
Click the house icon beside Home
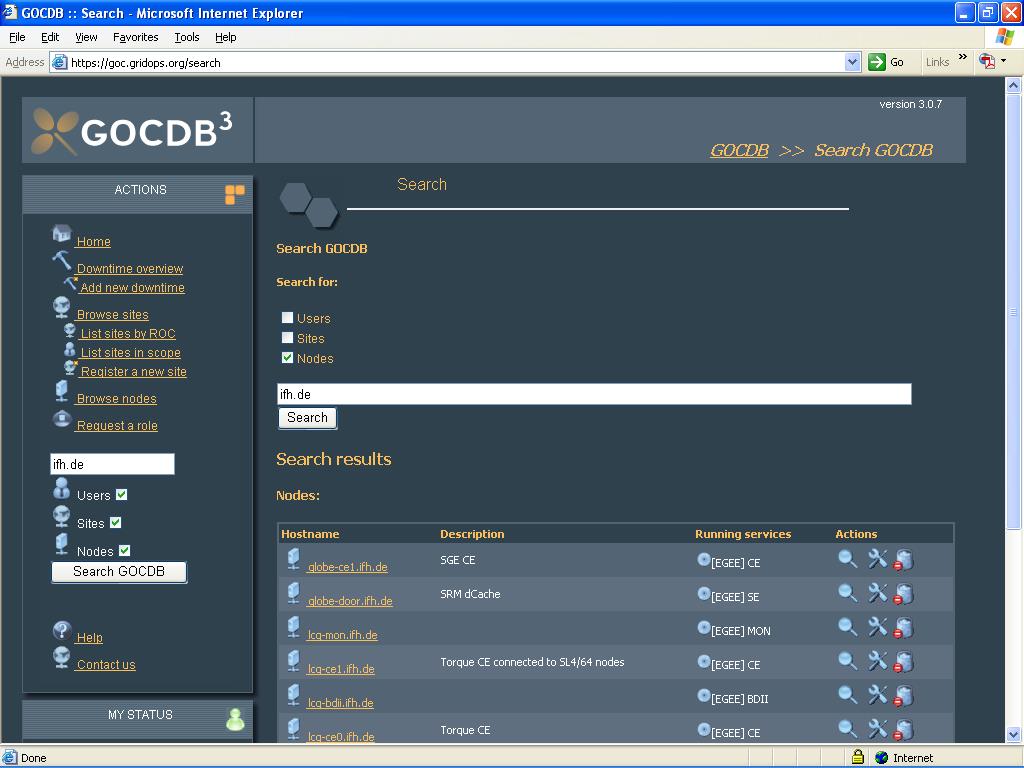61,234
